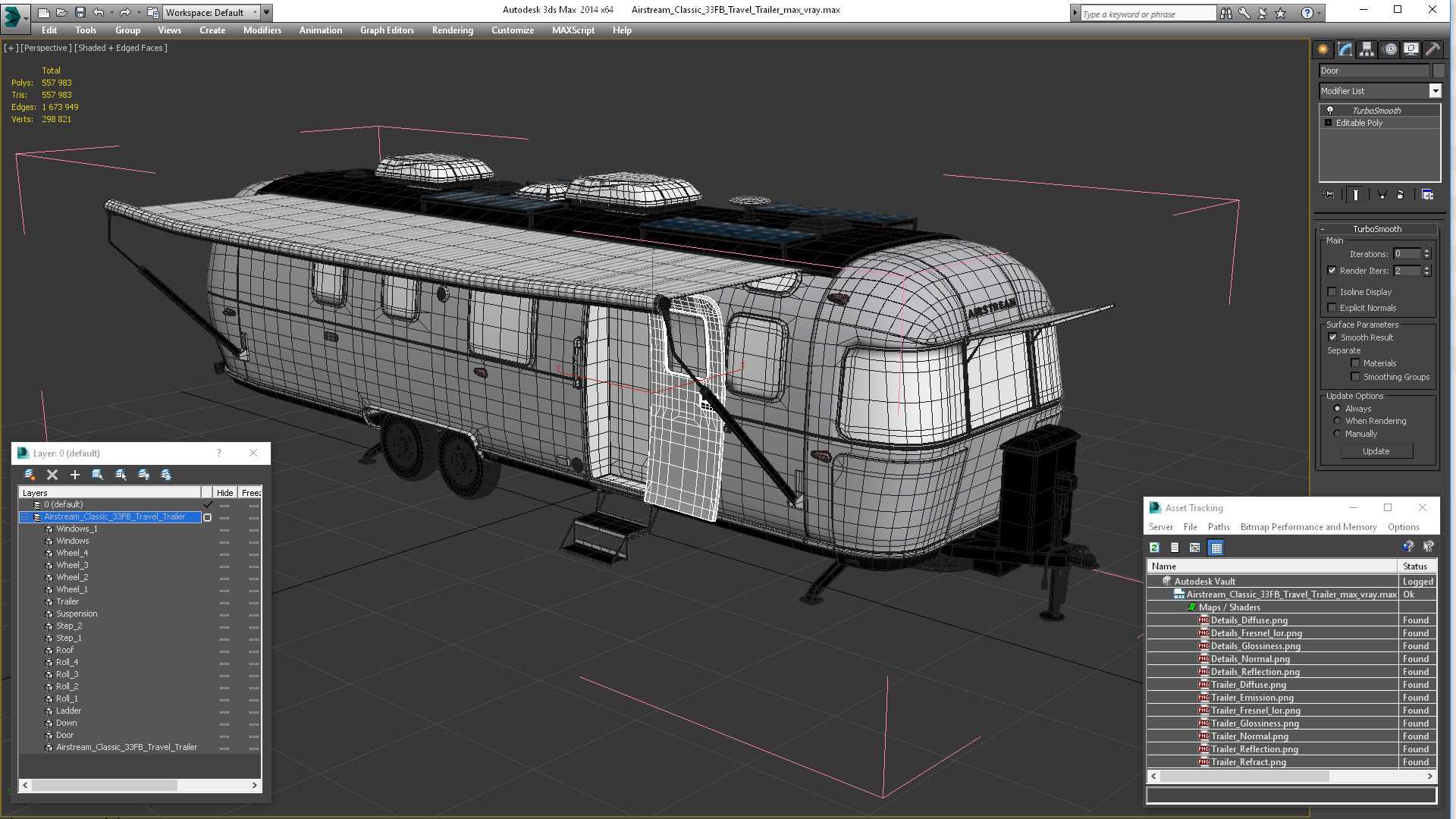Open Workspace: Default dropdown
The image size is (1456, 819).
point(212,12)
